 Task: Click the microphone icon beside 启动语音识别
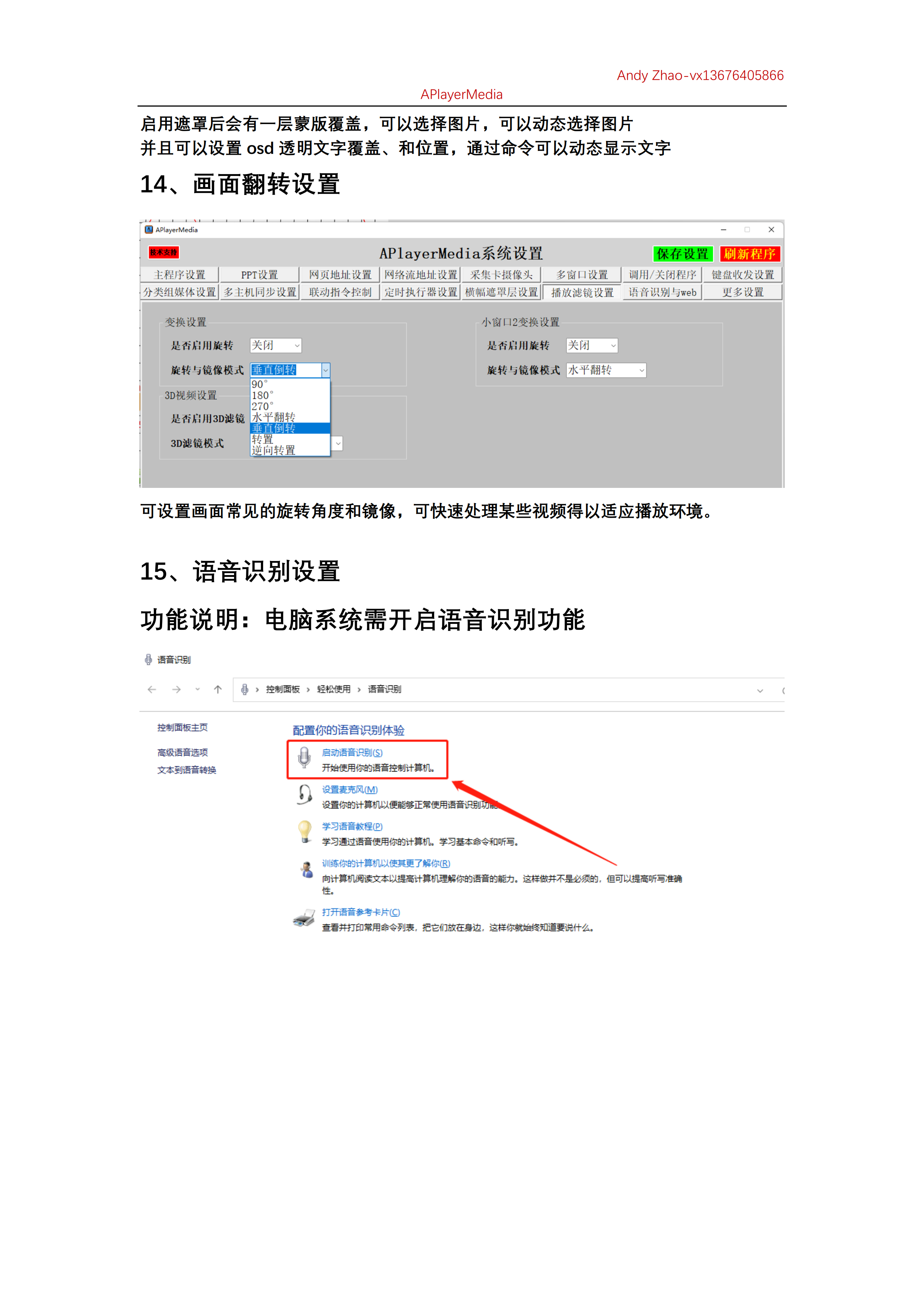click(x=305, y=757)
